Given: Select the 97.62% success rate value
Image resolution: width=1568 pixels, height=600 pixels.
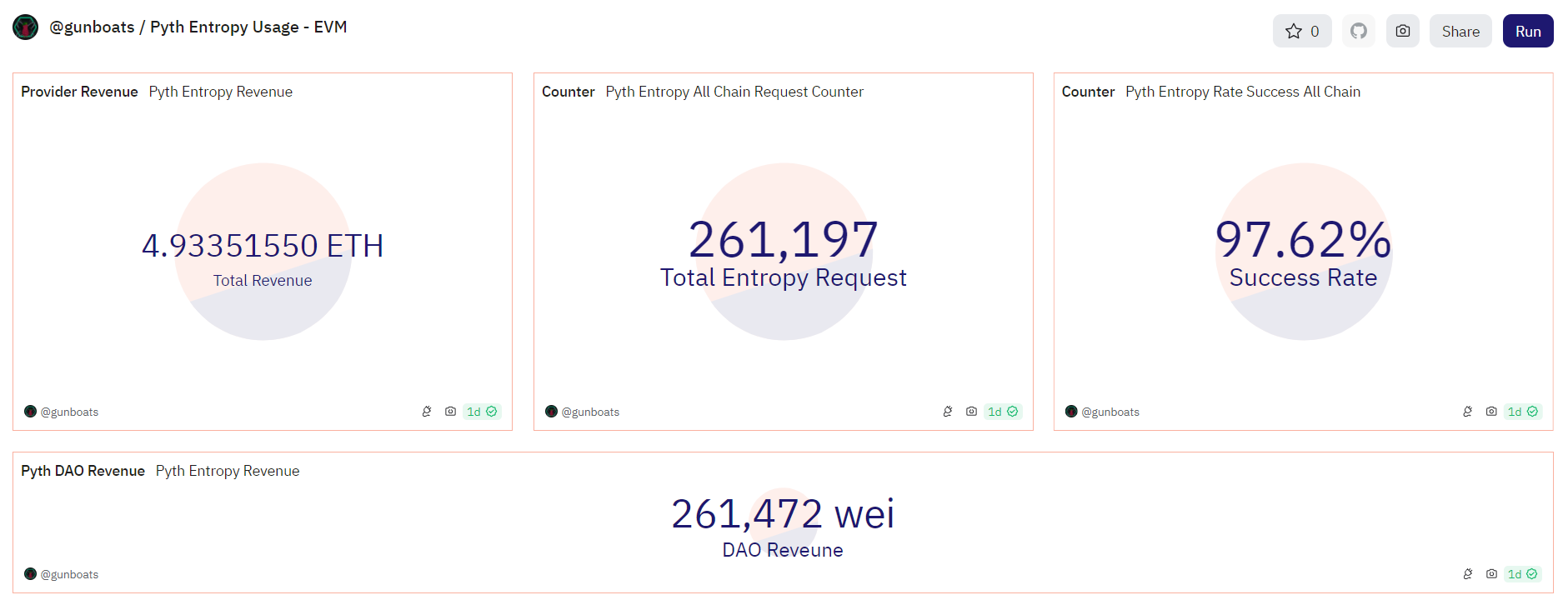Looking at the screenshot, I should [x=1304, y=239].
